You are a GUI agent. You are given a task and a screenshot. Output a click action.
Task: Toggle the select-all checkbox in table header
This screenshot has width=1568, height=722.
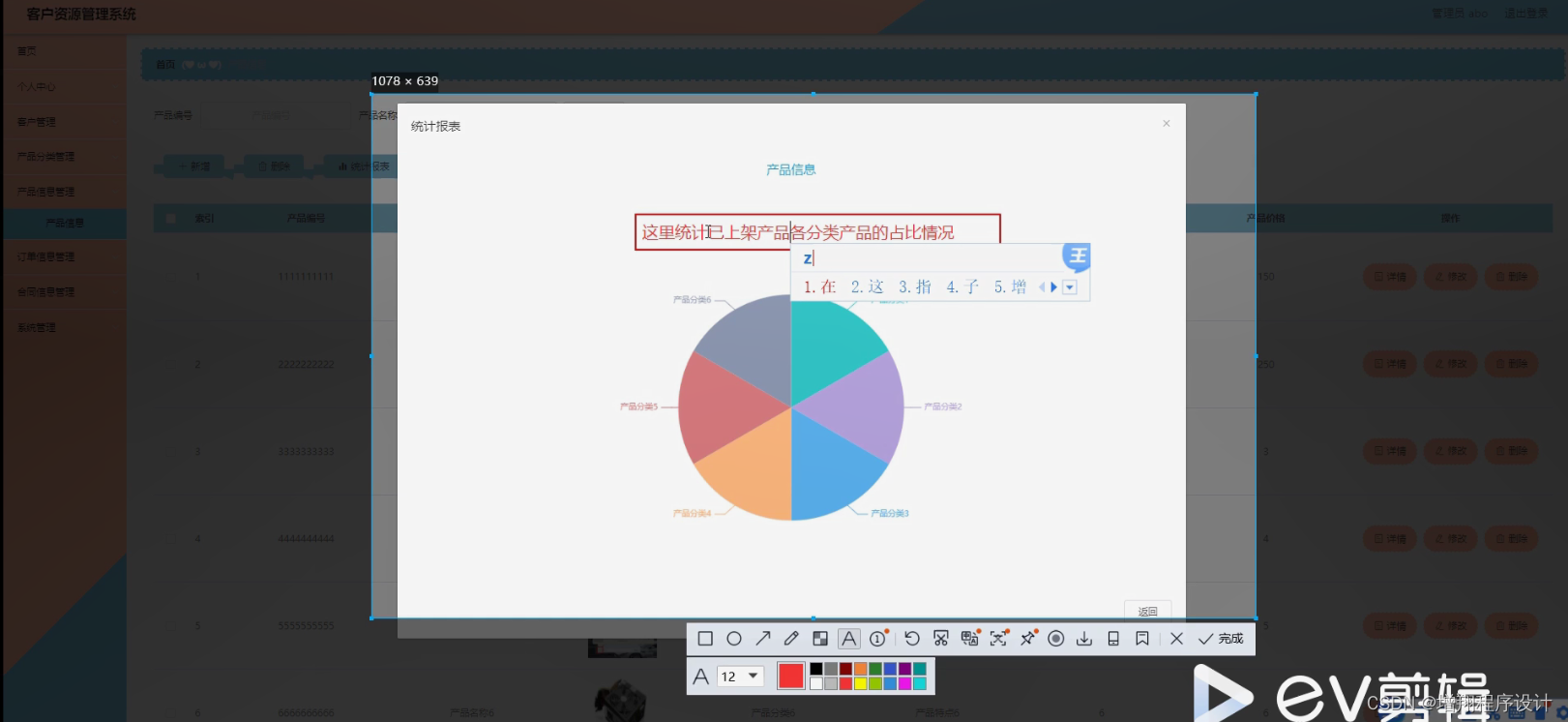point(171,219)
